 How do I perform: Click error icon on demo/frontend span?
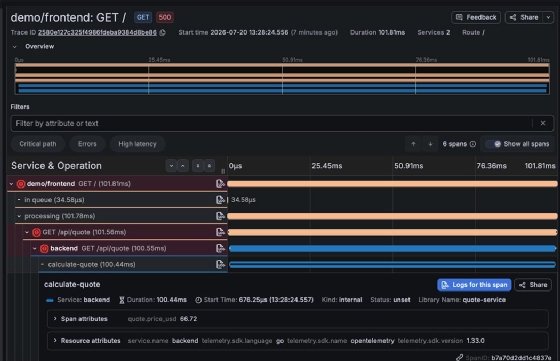point(21,184)
